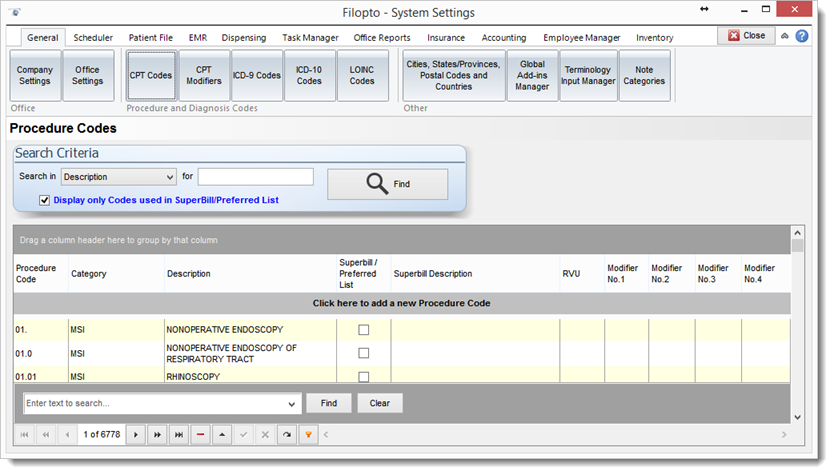Open the orange filter funnel icon
Screen dimensions: 833x474
(308, 435)
